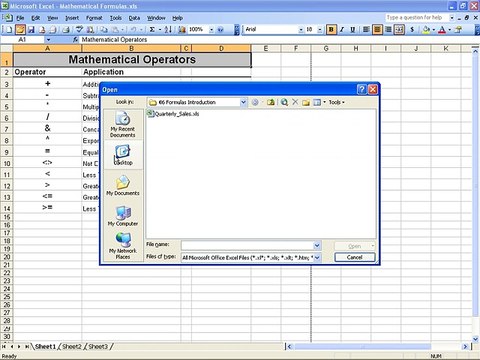Open the 100% zoom dropdown
The width and height of the screenshot is (480, 360).
[211, 30]
